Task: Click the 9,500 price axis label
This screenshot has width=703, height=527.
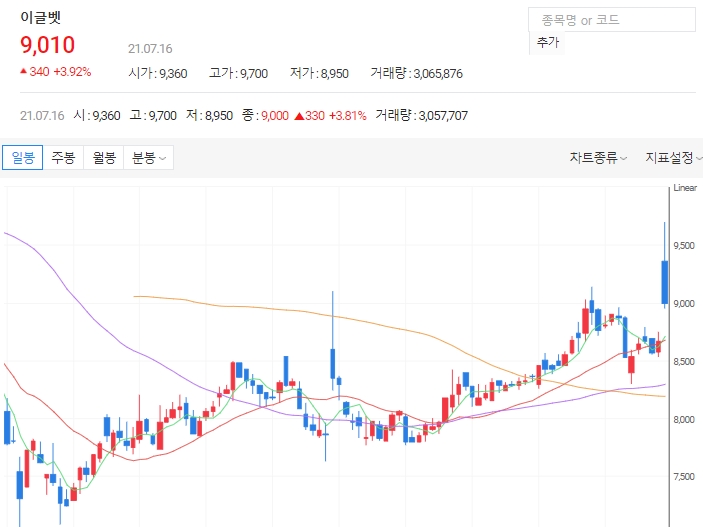Action: (x=684, y=245)
